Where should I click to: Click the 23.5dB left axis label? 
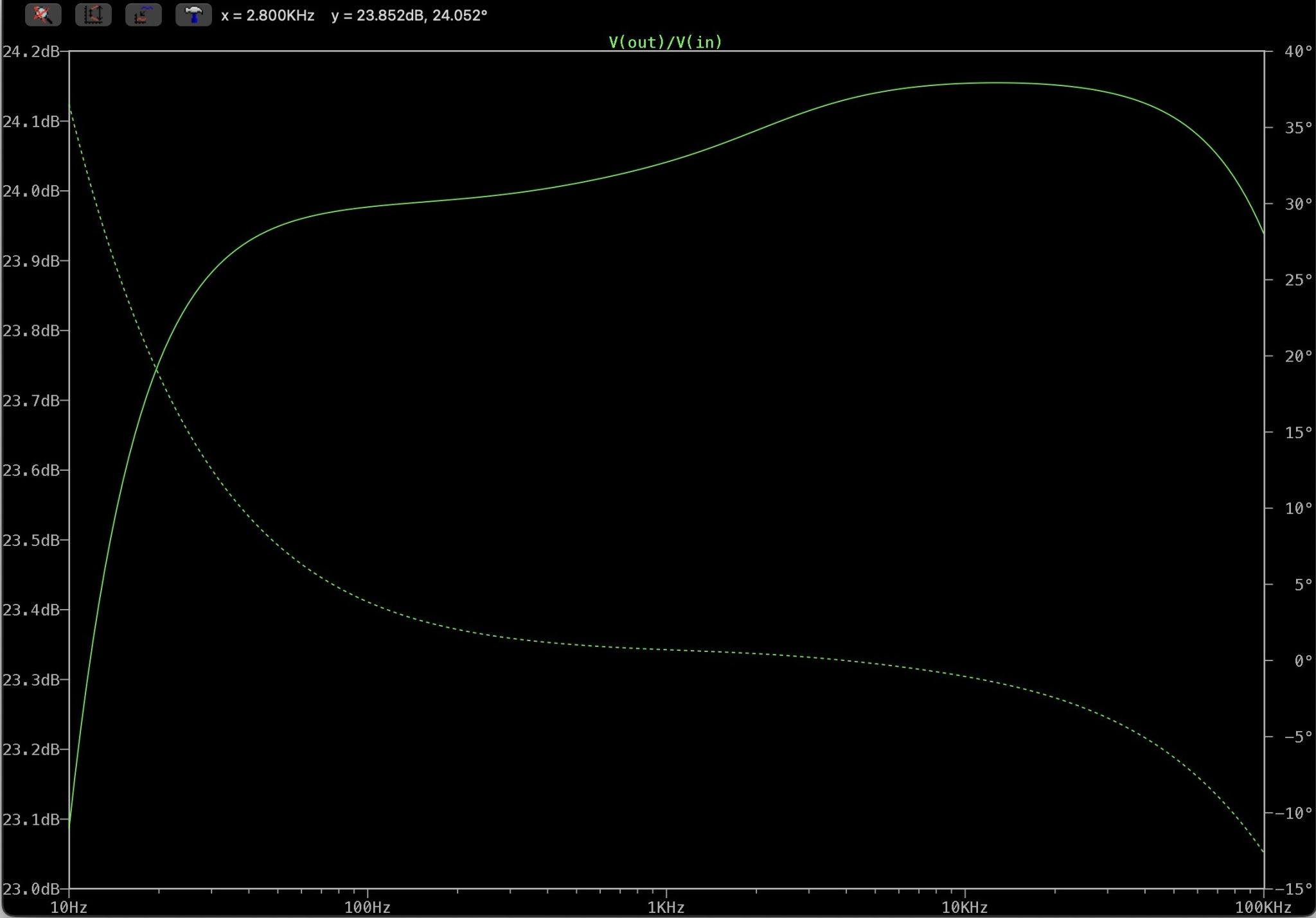click(x=31, y=540)
